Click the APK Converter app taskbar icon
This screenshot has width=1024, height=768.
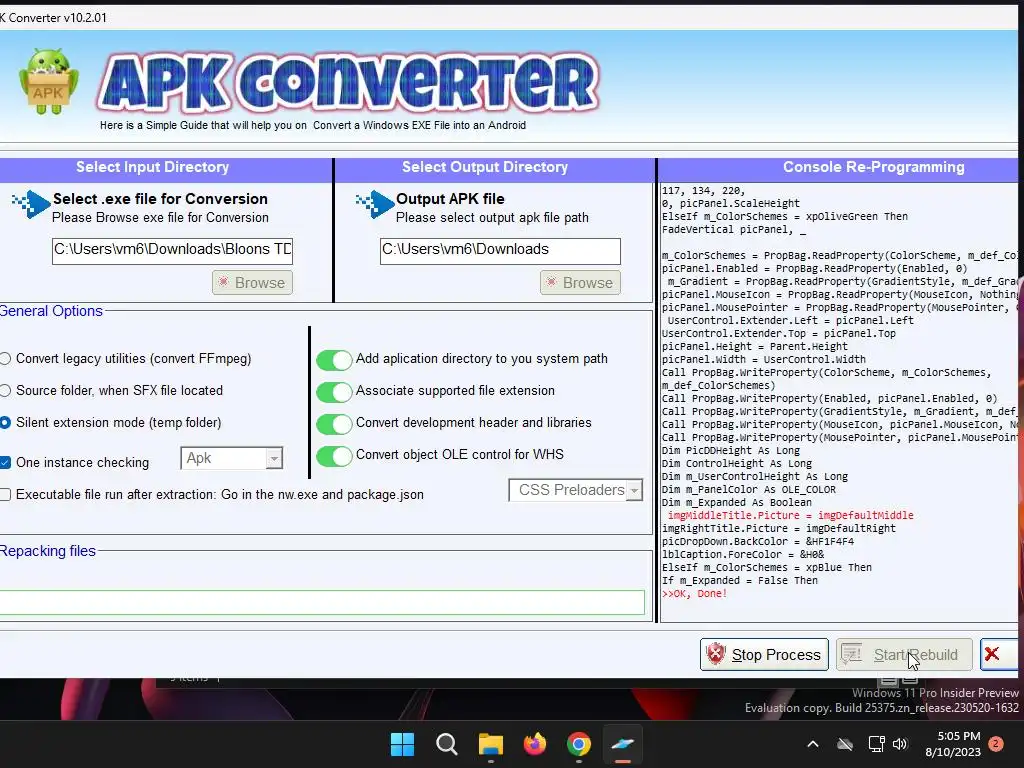pyautogui.click(x=622, y=744)
